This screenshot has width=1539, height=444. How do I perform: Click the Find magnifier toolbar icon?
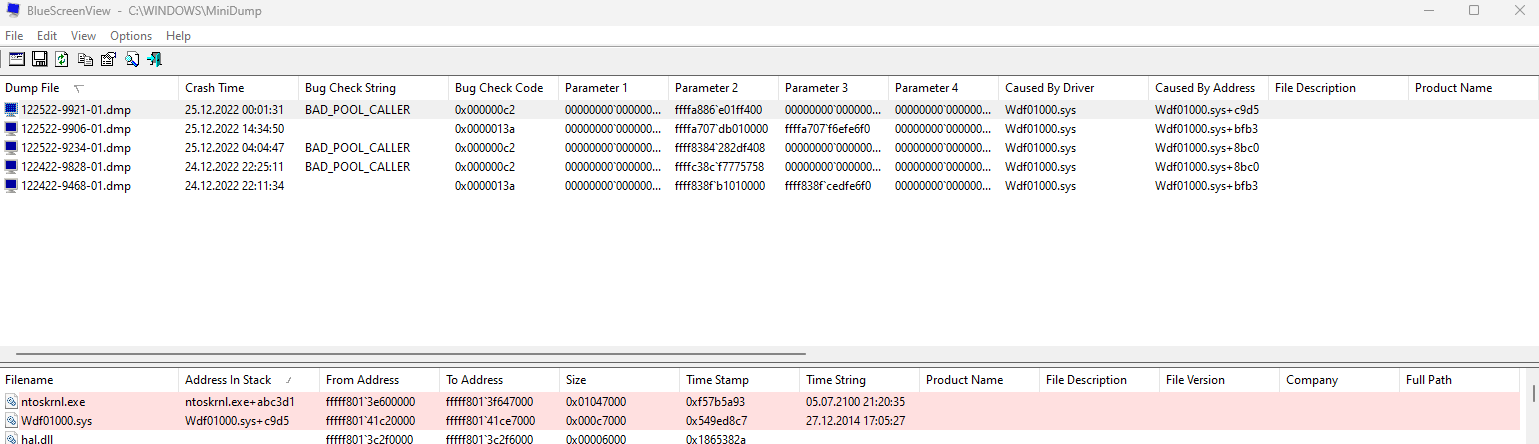[x=132, y=60]
